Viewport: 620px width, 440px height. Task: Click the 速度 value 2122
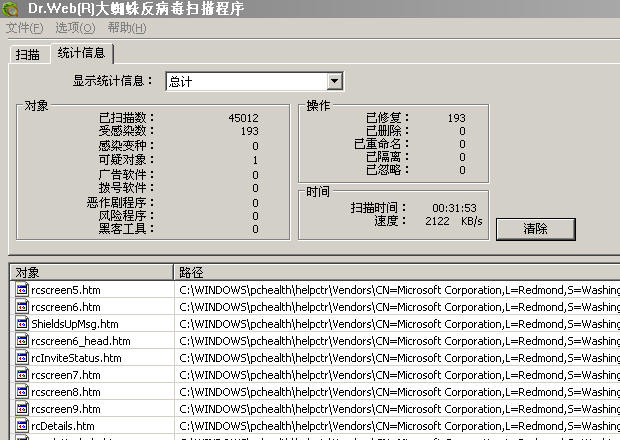click(437, 221)
